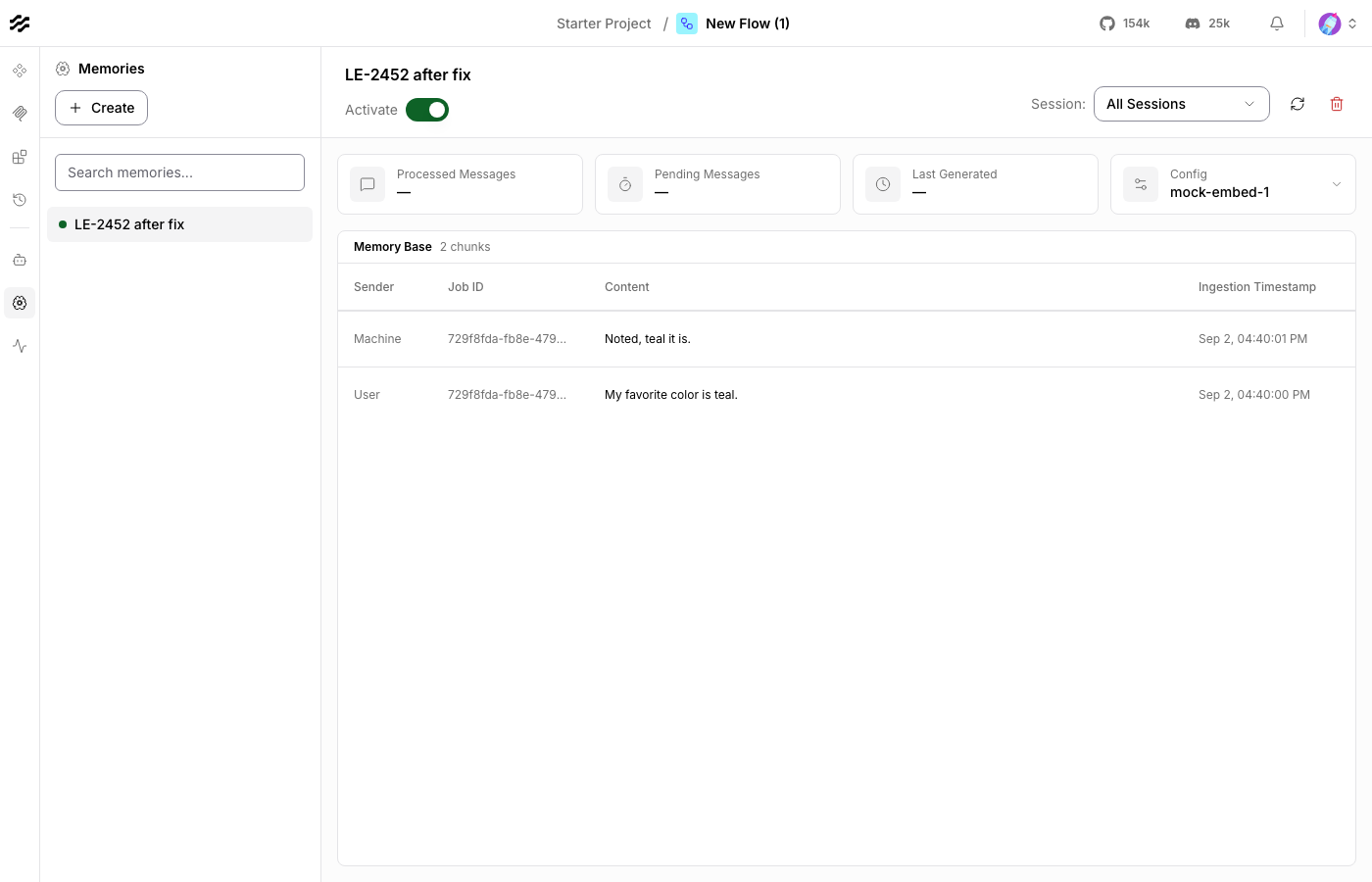Delete memory with red trash icon
This screenshot has width=1372, height=882.
click(x=1337, y=104)
